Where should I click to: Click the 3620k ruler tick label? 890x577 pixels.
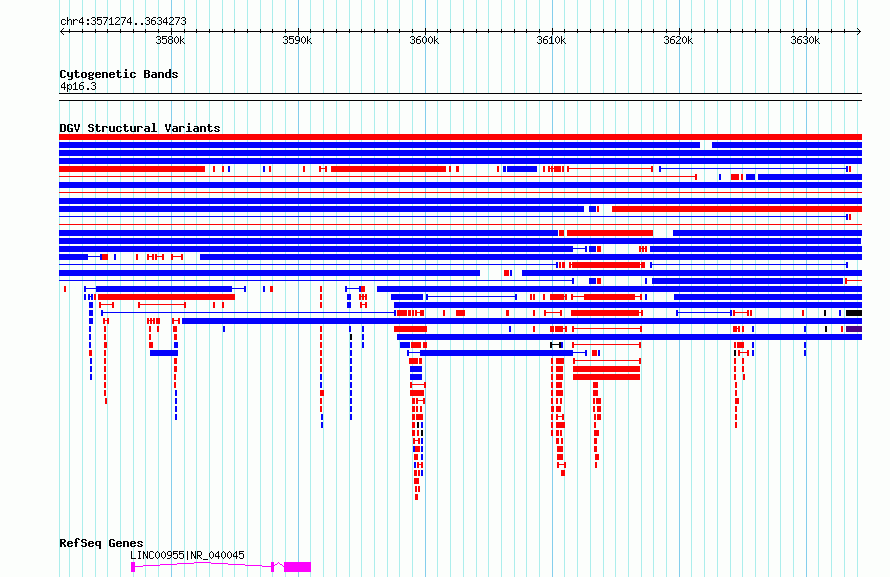click(678, 41)
